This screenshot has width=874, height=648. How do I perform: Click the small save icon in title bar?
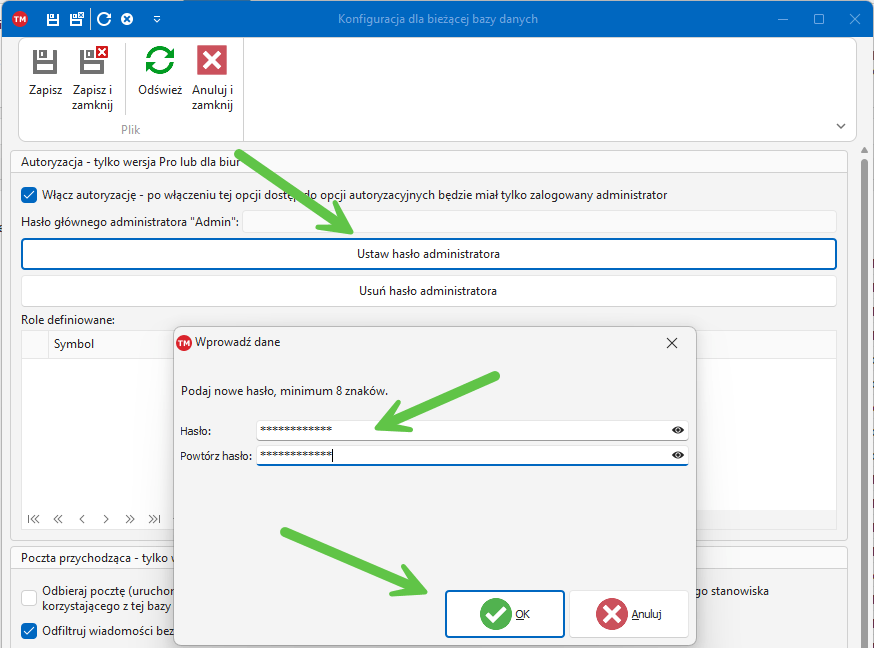coord(53,19)
